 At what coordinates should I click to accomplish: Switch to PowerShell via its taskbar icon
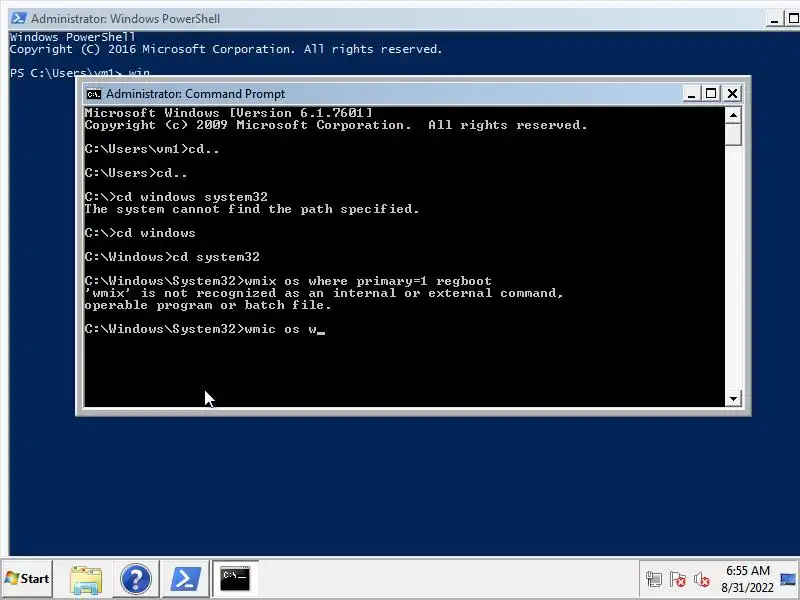click(185, 579)
